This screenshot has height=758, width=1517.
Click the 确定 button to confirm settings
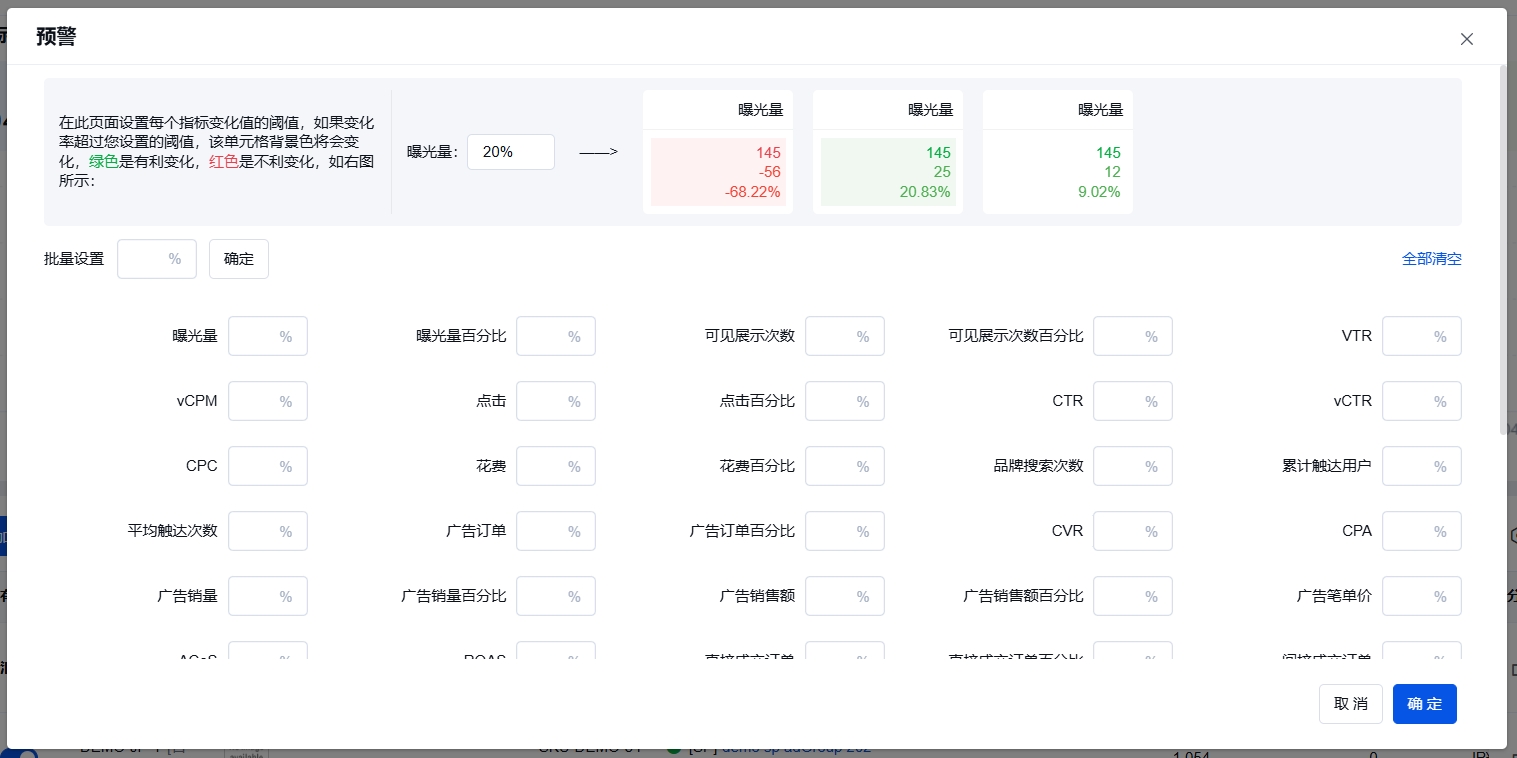pyautogui.click(x=1424, y=704)
